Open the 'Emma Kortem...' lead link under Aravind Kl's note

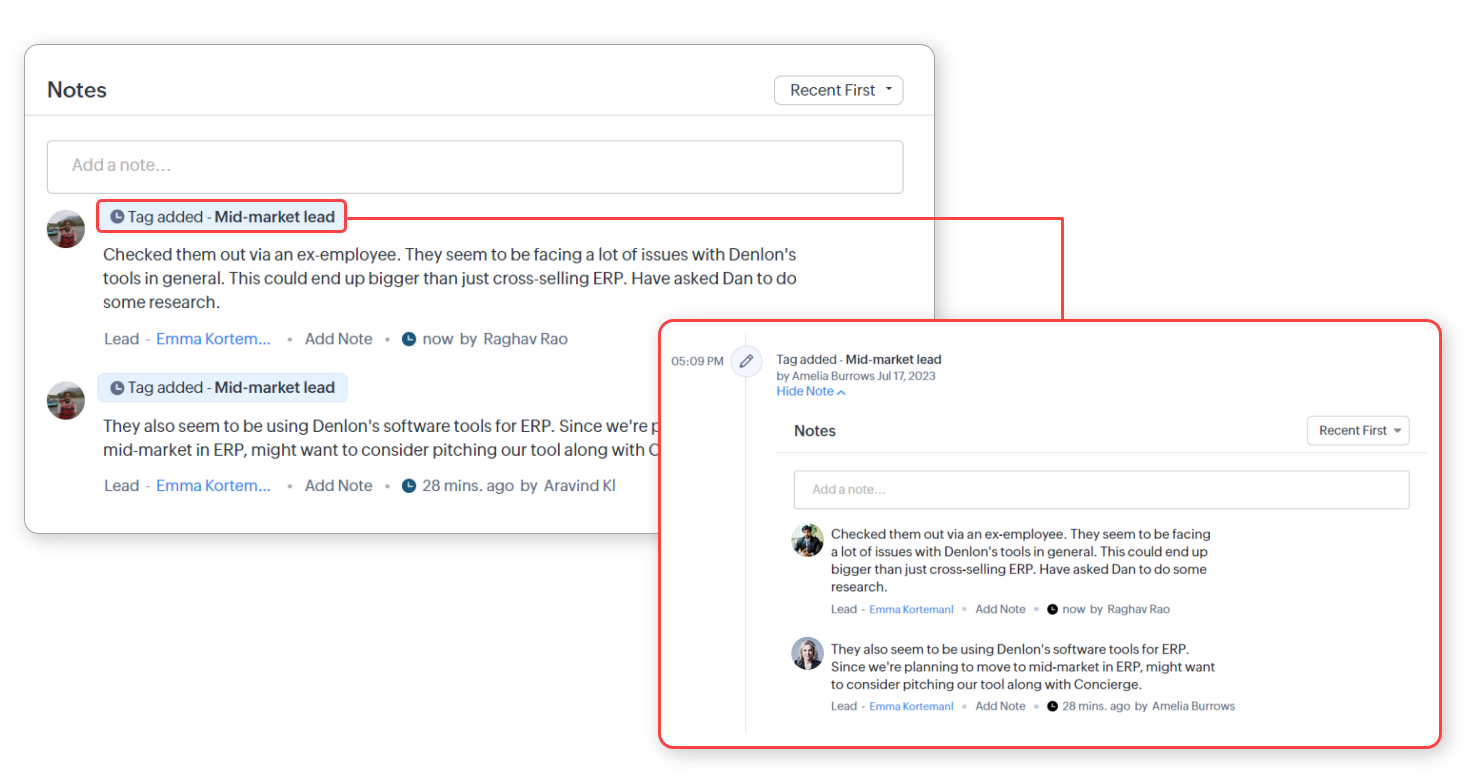click(x=213, y=486)
